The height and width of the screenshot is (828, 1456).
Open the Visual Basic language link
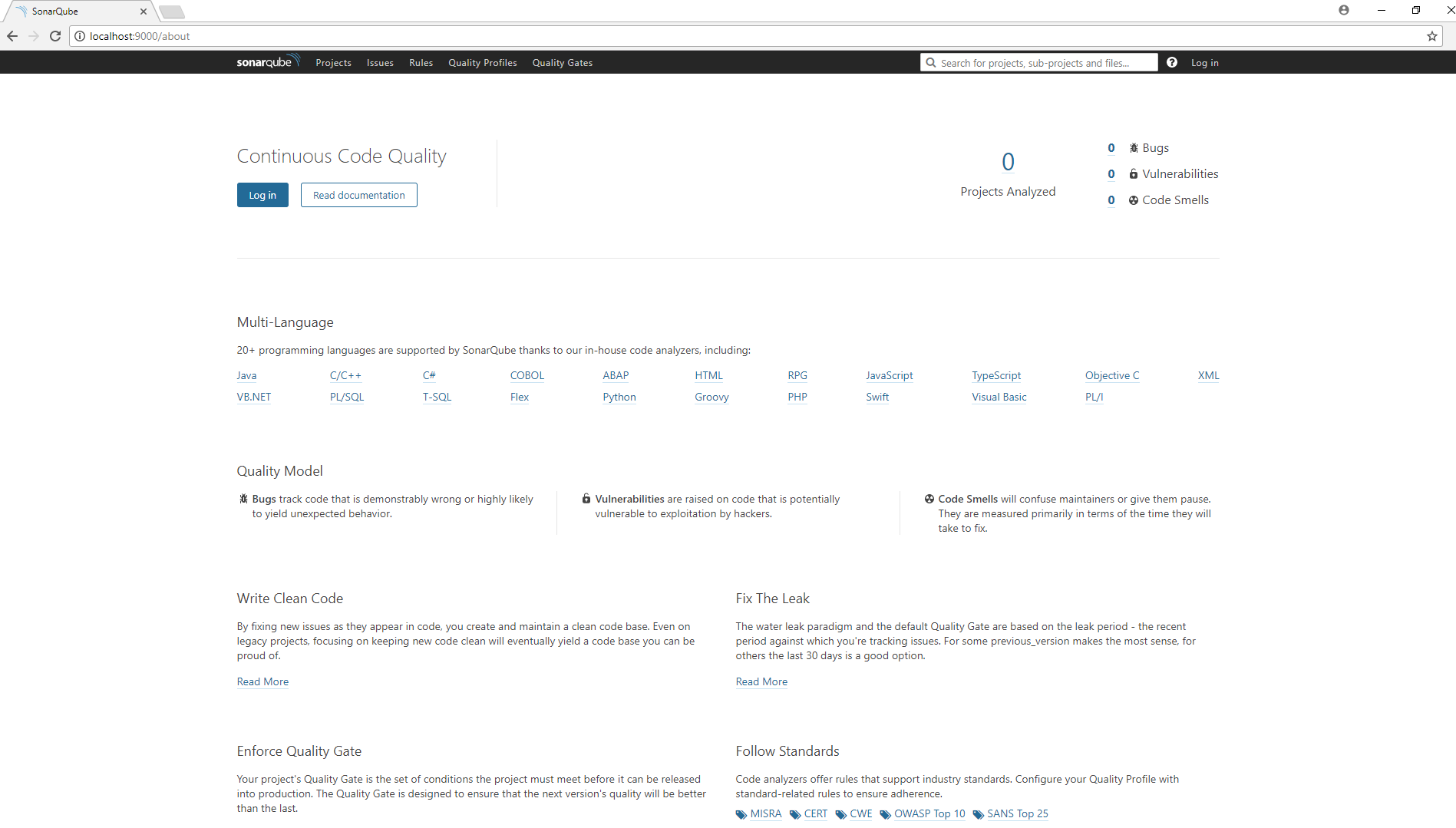pyautogui.click(x=999, y=397)
